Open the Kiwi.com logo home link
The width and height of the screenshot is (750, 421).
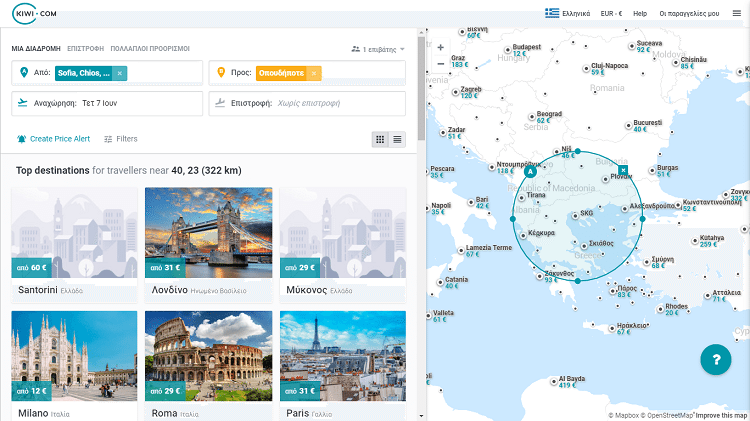point(34,13)
